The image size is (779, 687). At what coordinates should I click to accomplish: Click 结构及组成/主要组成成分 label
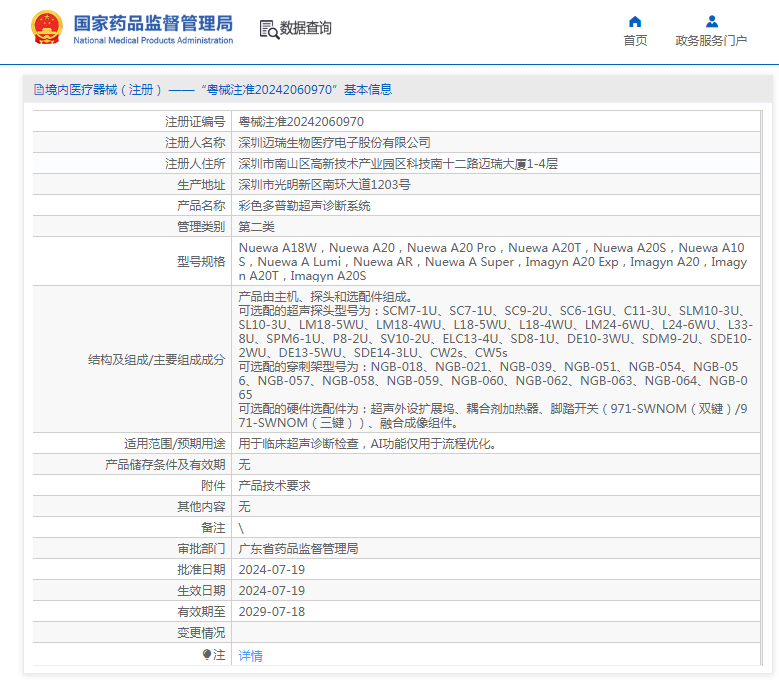[156, 360]
